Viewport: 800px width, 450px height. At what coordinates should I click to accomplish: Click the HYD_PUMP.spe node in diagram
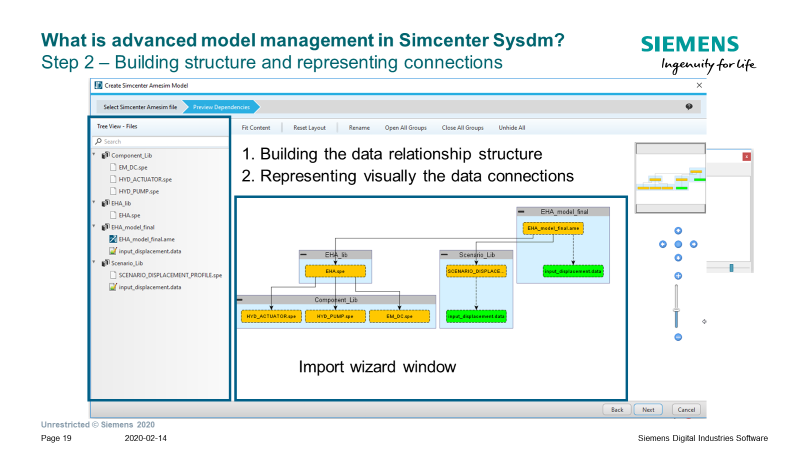[335, 316]
